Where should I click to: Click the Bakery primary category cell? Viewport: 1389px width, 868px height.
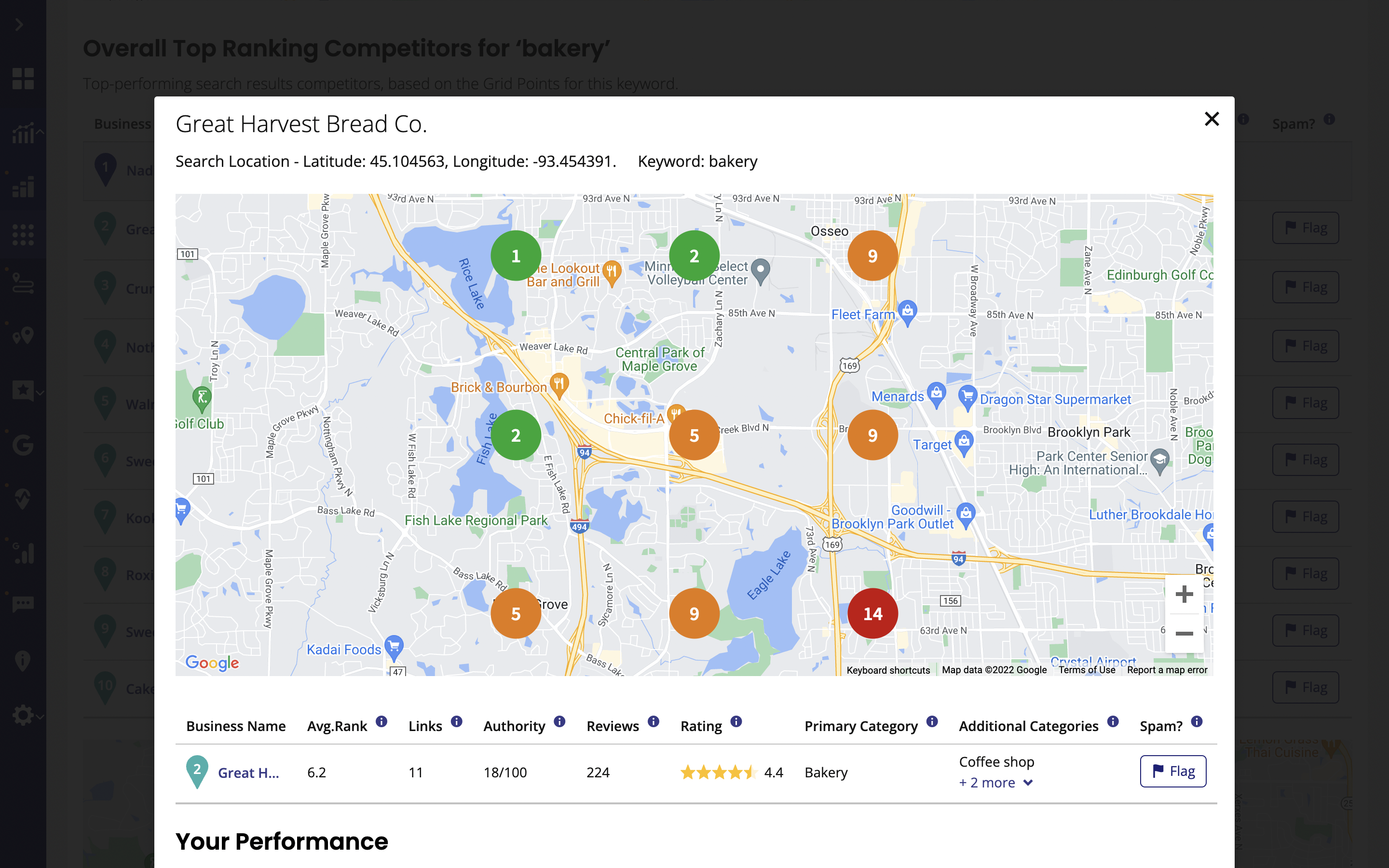[x=826, y=773]
